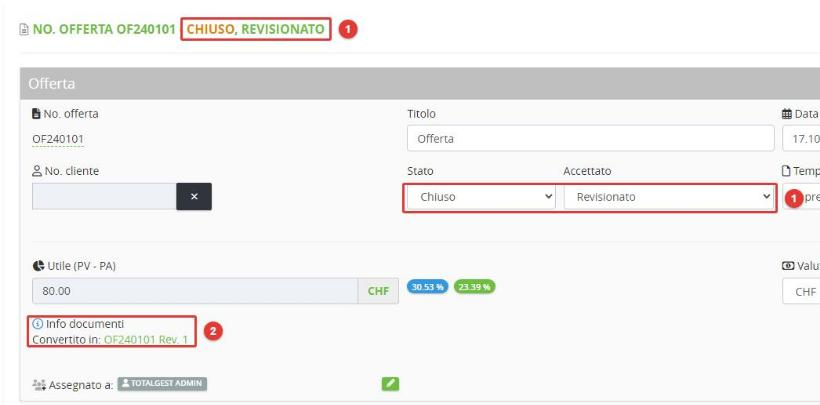Click the Info documenti info icon
Screen dimensions: 820x405
click(x=37, y=324)
